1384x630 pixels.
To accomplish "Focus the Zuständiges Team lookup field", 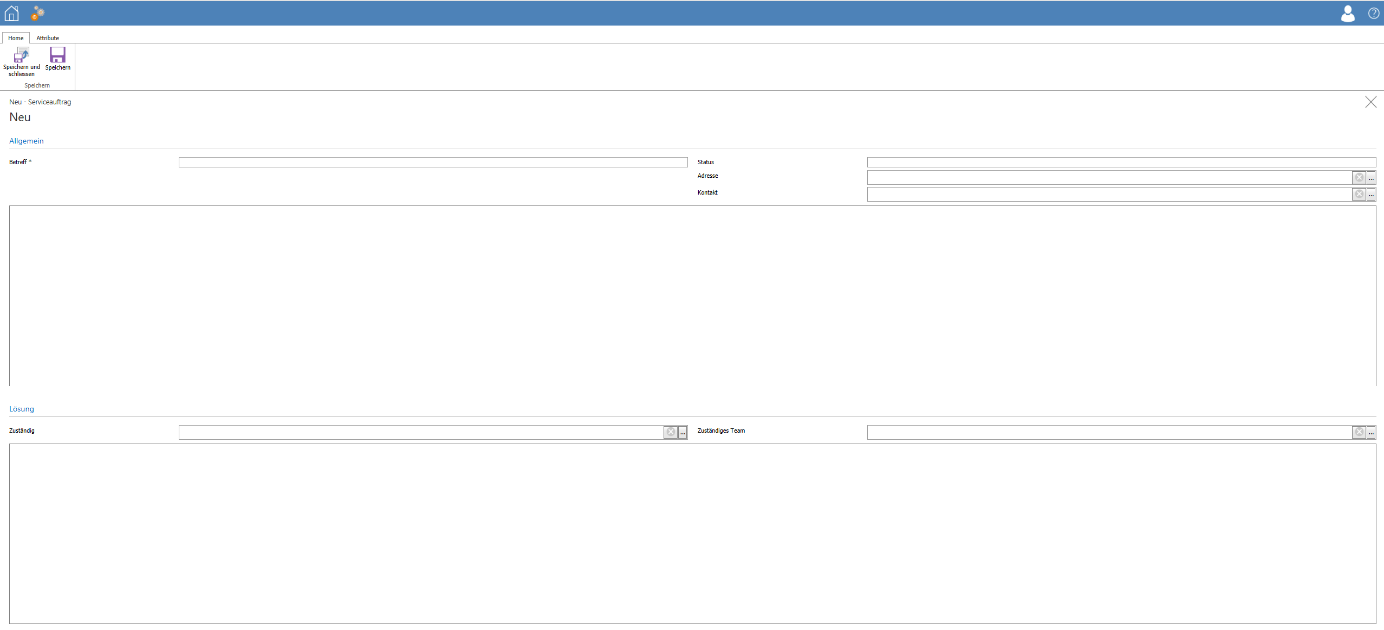I will [x=1109, y=432].
